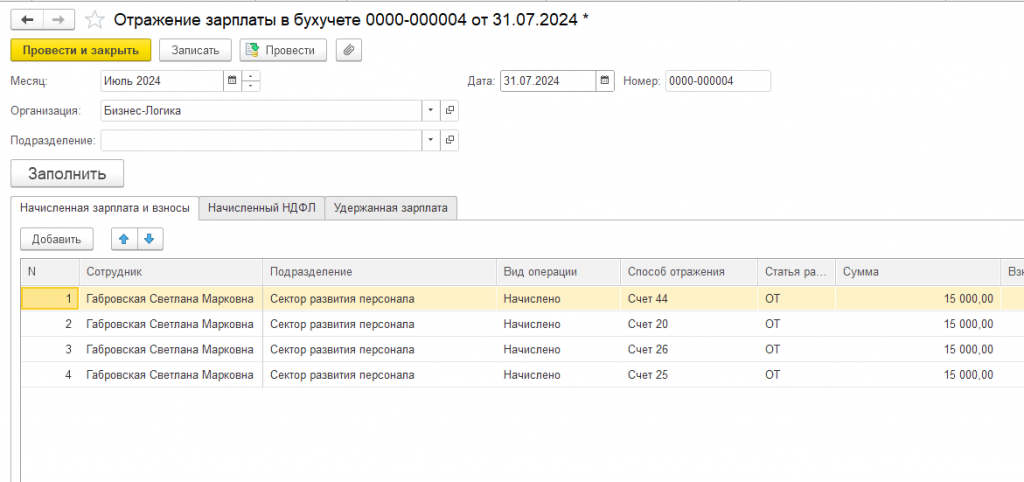Focus the Номер field 0000-000004

click(x=718, y=81)
